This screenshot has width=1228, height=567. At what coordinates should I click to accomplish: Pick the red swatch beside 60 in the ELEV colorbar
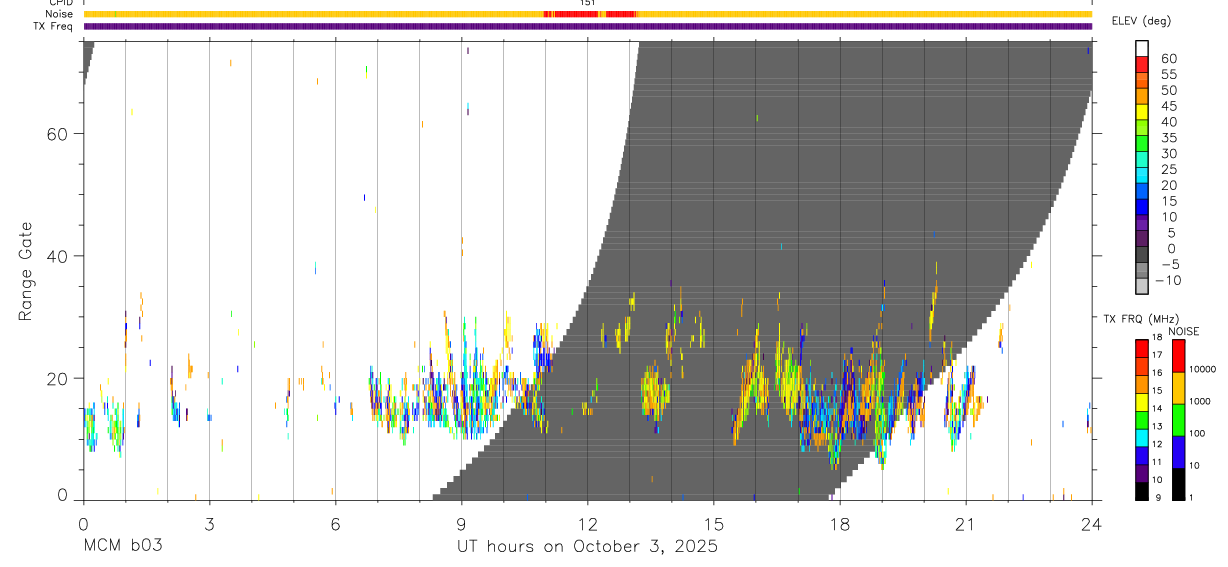tap(1142, 64)
